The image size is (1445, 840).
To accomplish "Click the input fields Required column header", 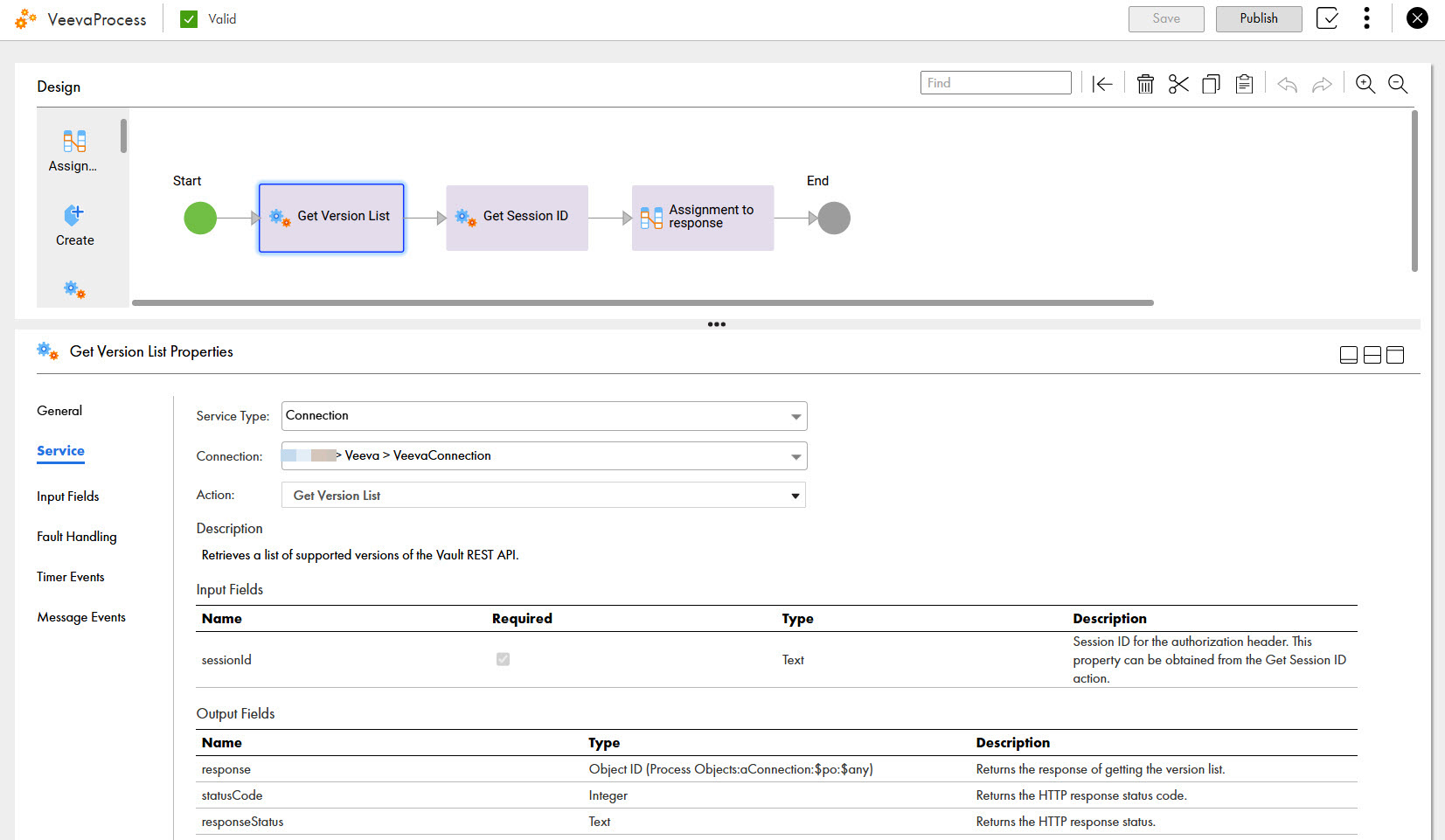I will 522,618.
